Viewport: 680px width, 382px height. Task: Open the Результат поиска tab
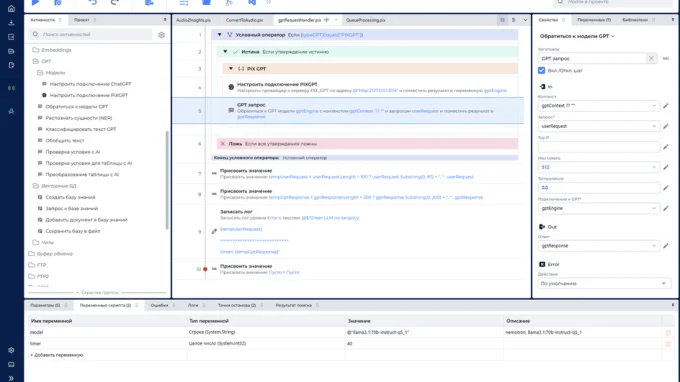[294, 305]
